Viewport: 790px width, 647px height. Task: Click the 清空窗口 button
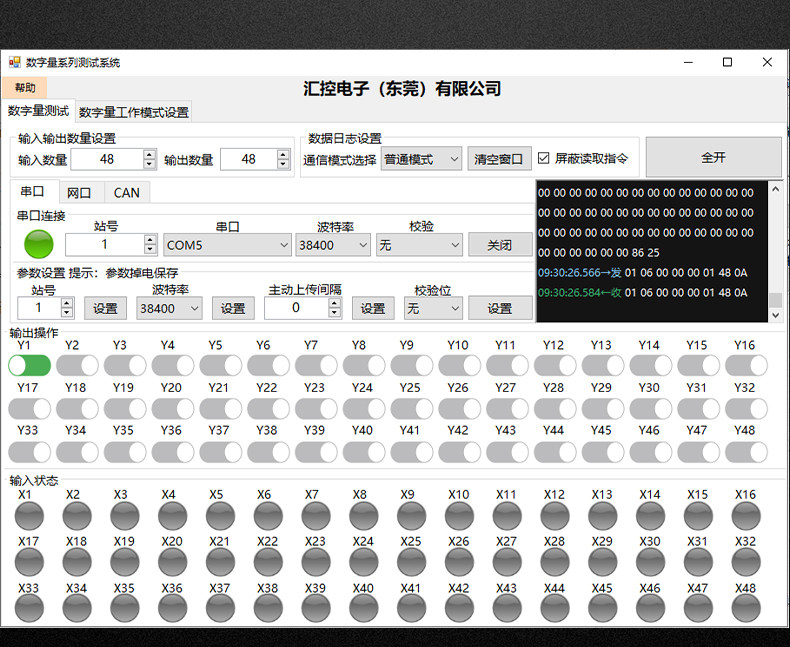pyautogui.click(x=499, y=159)
